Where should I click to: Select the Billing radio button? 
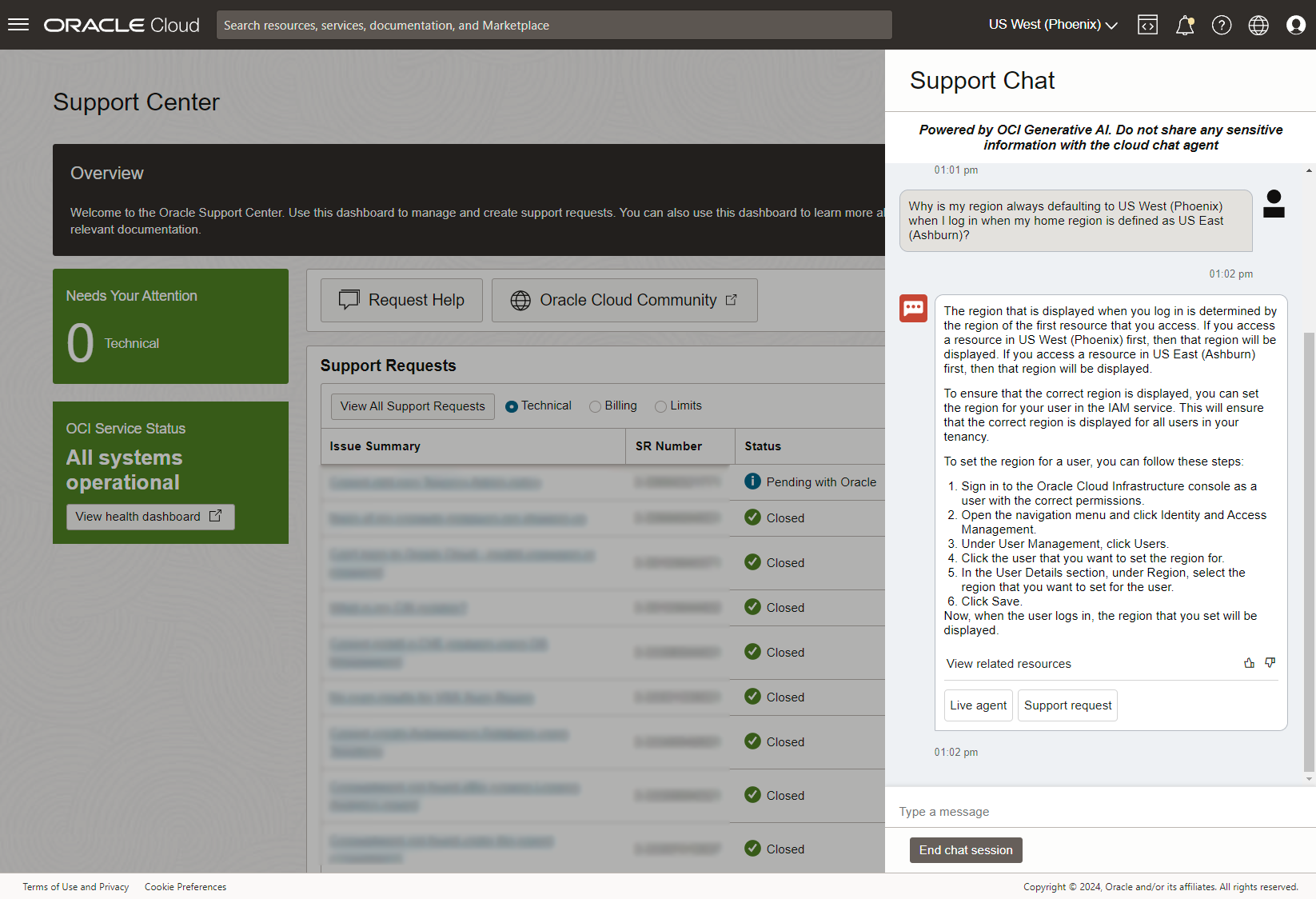coord(595,406)
